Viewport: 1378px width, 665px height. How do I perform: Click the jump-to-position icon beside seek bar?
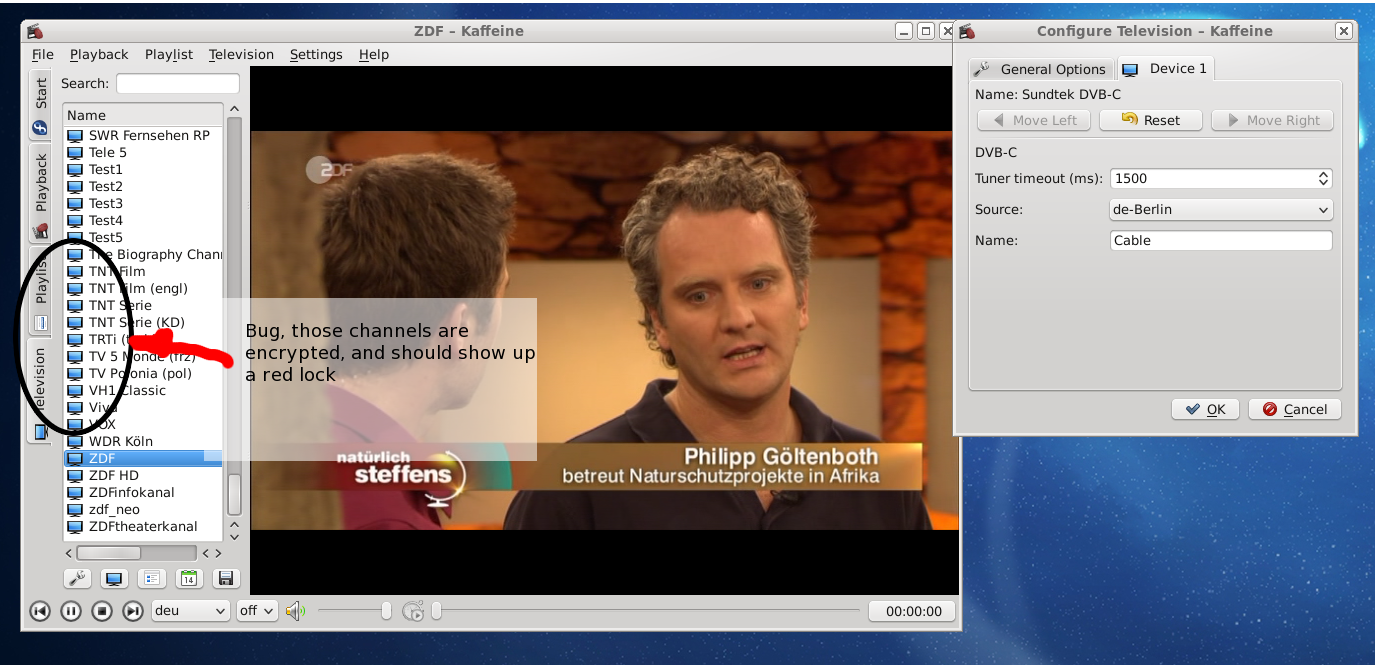click(412, 611)
